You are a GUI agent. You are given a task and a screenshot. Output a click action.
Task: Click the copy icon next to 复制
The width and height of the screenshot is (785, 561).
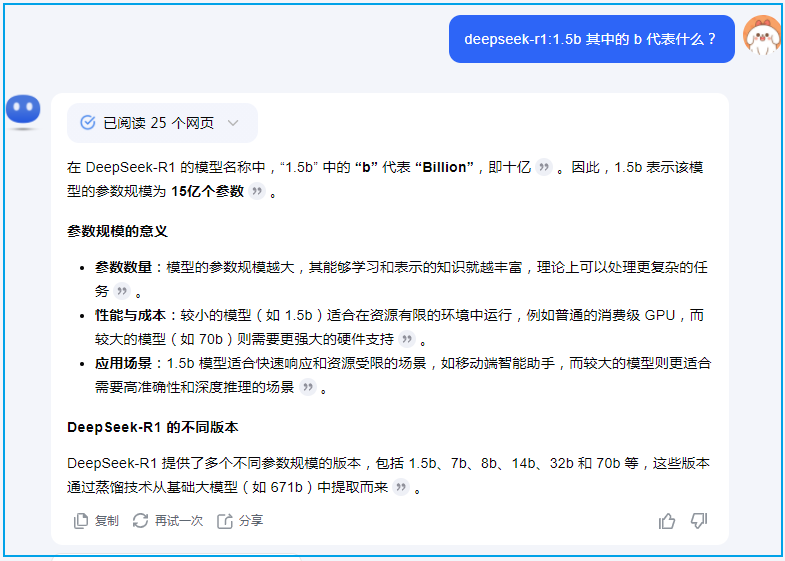[81, 521]
